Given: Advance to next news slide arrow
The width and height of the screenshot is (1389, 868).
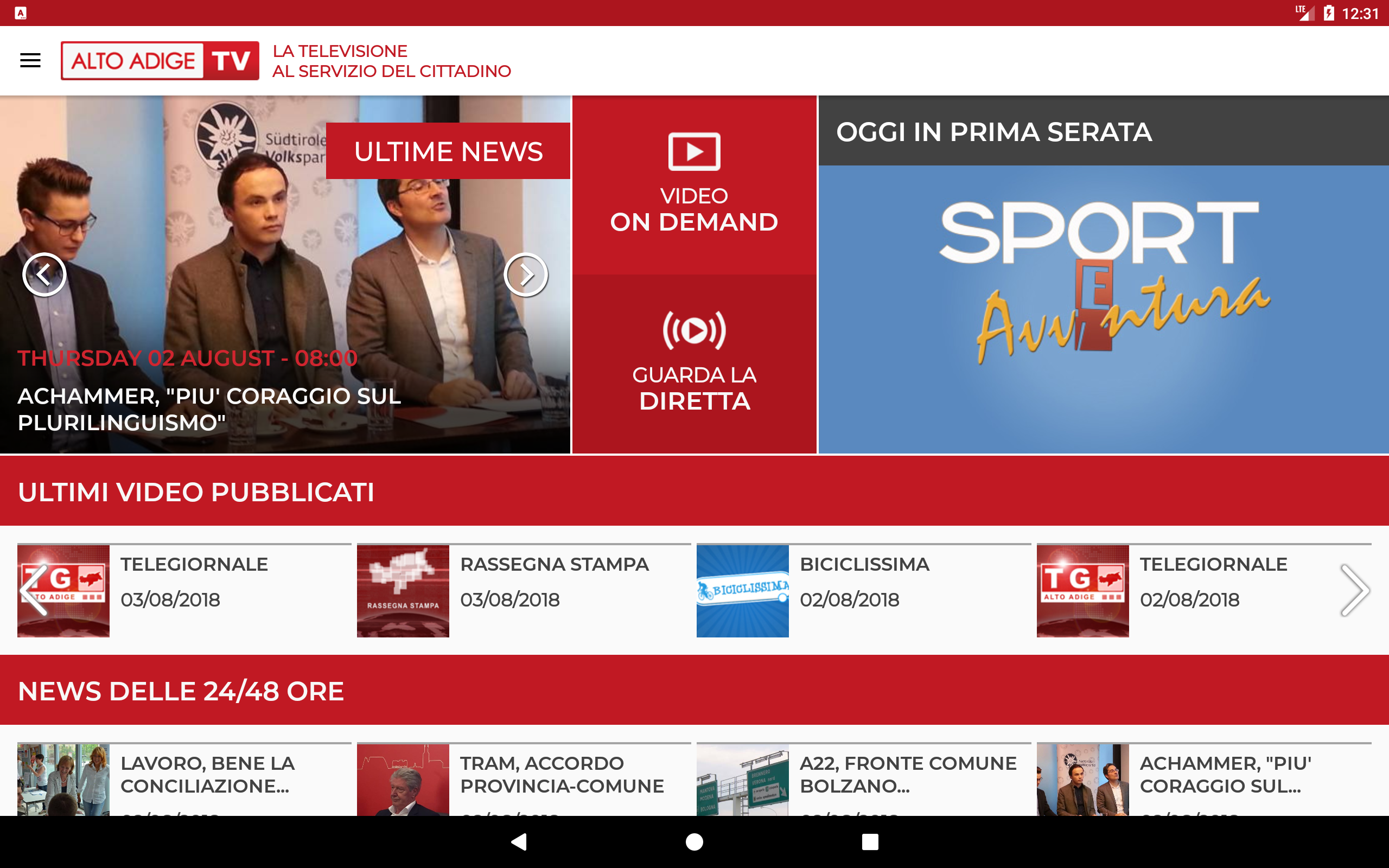Looking at the screenshot, I should point(525,275).
